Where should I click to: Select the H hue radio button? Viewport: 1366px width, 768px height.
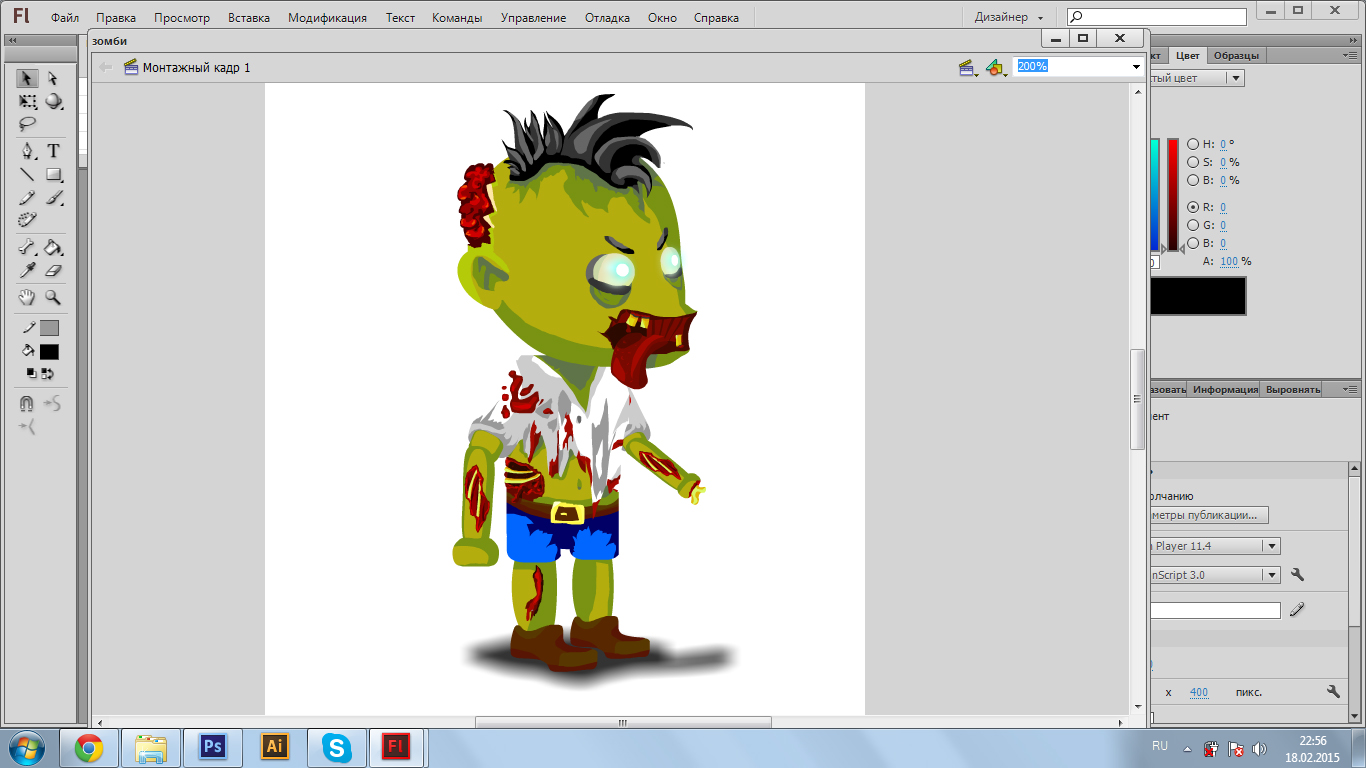pos(1193,144)
